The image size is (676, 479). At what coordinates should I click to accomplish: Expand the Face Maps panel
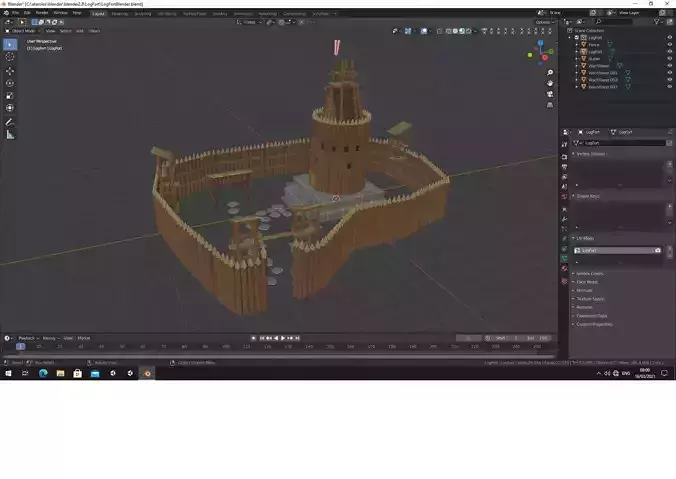585,282
